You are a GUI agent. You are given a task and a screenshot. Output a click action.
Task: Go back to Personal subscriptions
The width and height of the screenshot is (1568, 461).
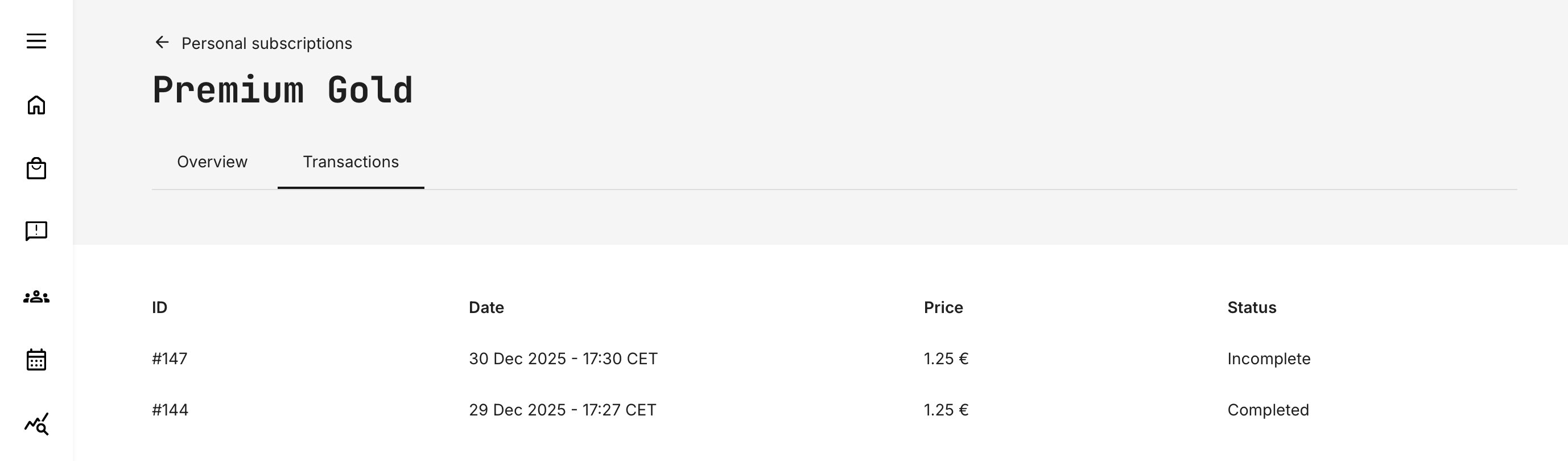pos(267,43)
